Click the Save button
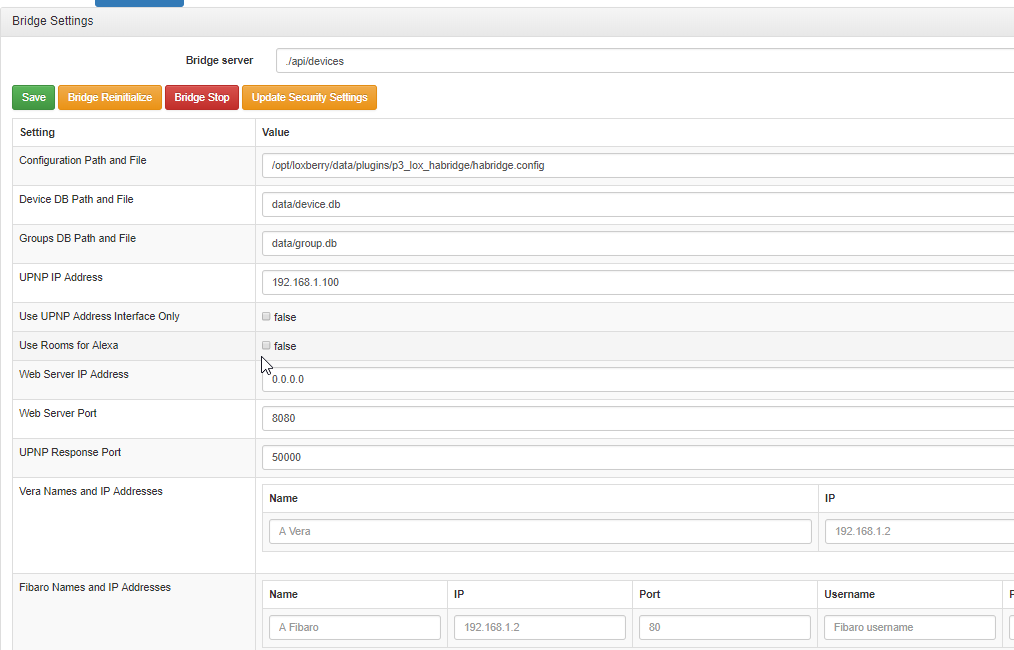 pyautogui.click(x=34, y=98)
